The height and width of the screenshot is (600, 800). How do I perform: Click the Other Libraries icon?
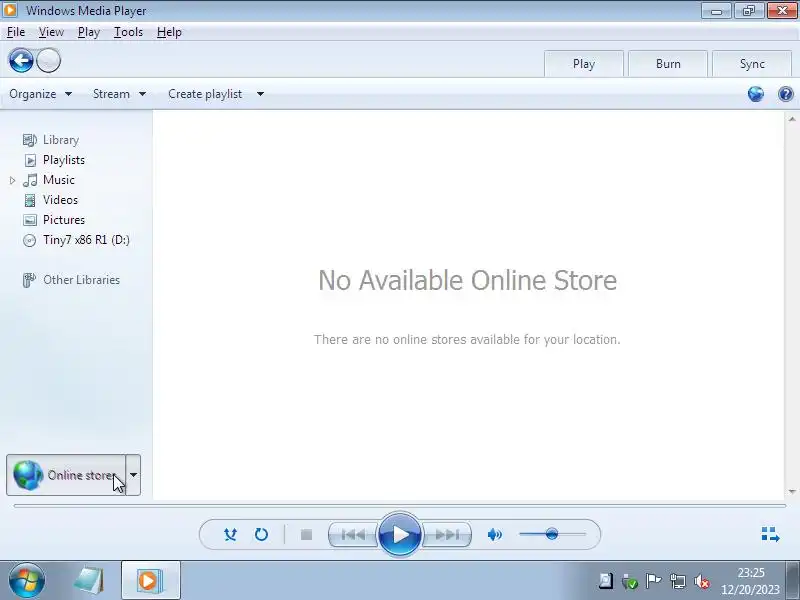(x=29, y=280)
